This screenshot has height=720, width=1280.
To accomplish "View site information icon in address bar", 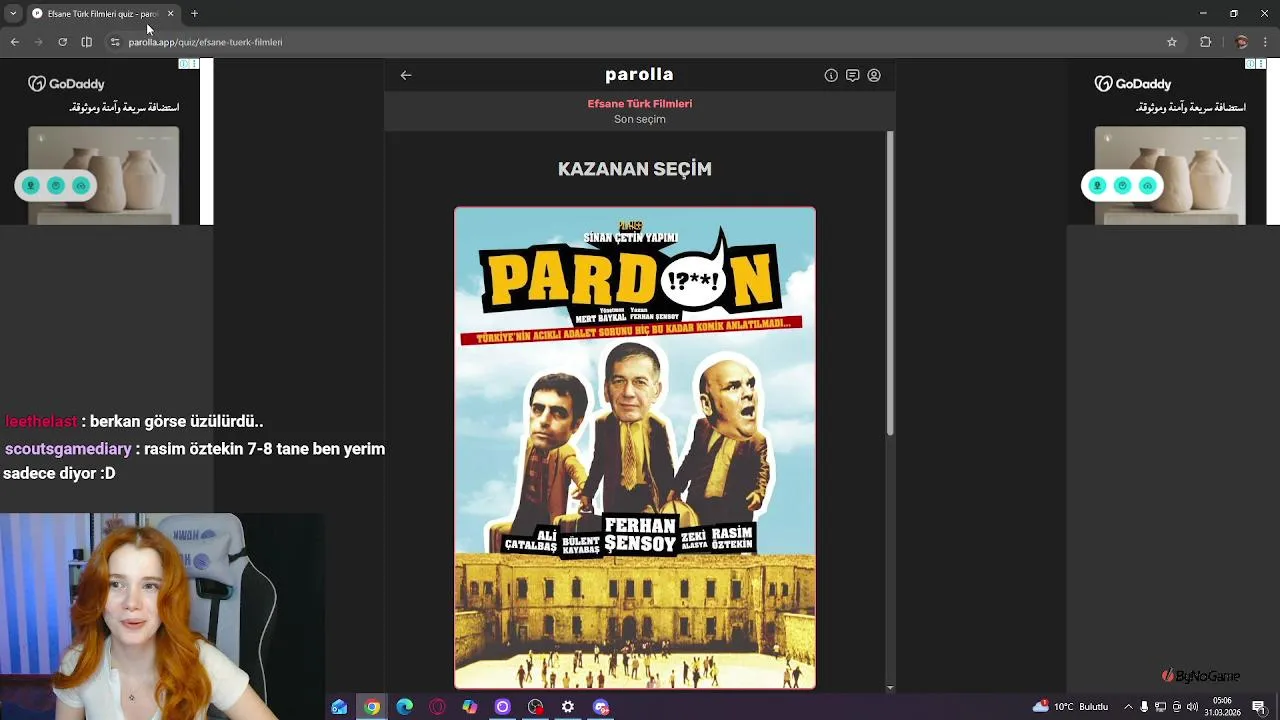I will pyautogui.click(x=115, y=42).
